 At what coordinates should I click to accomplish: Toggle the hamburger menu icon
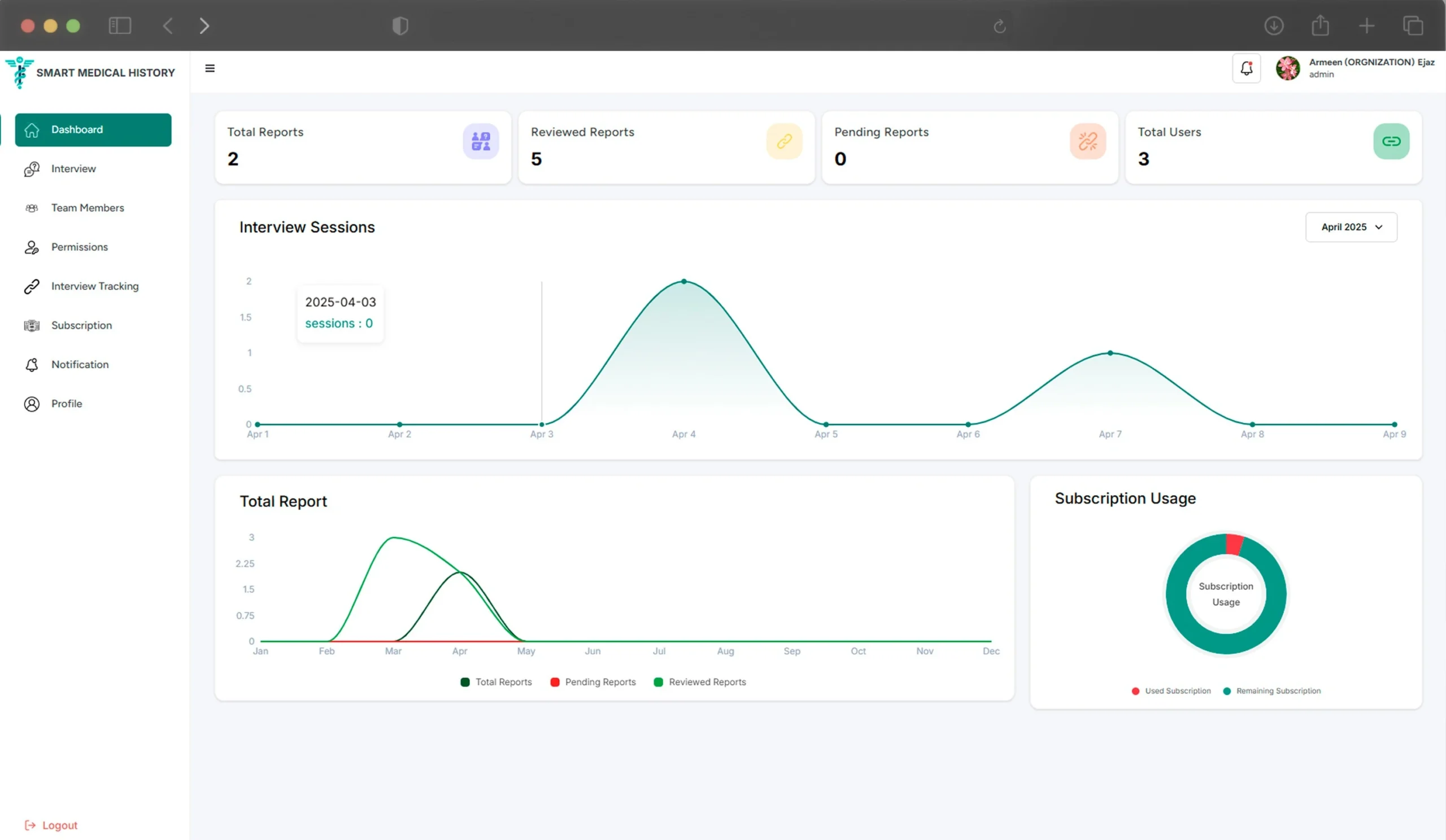tap(210, 69)
